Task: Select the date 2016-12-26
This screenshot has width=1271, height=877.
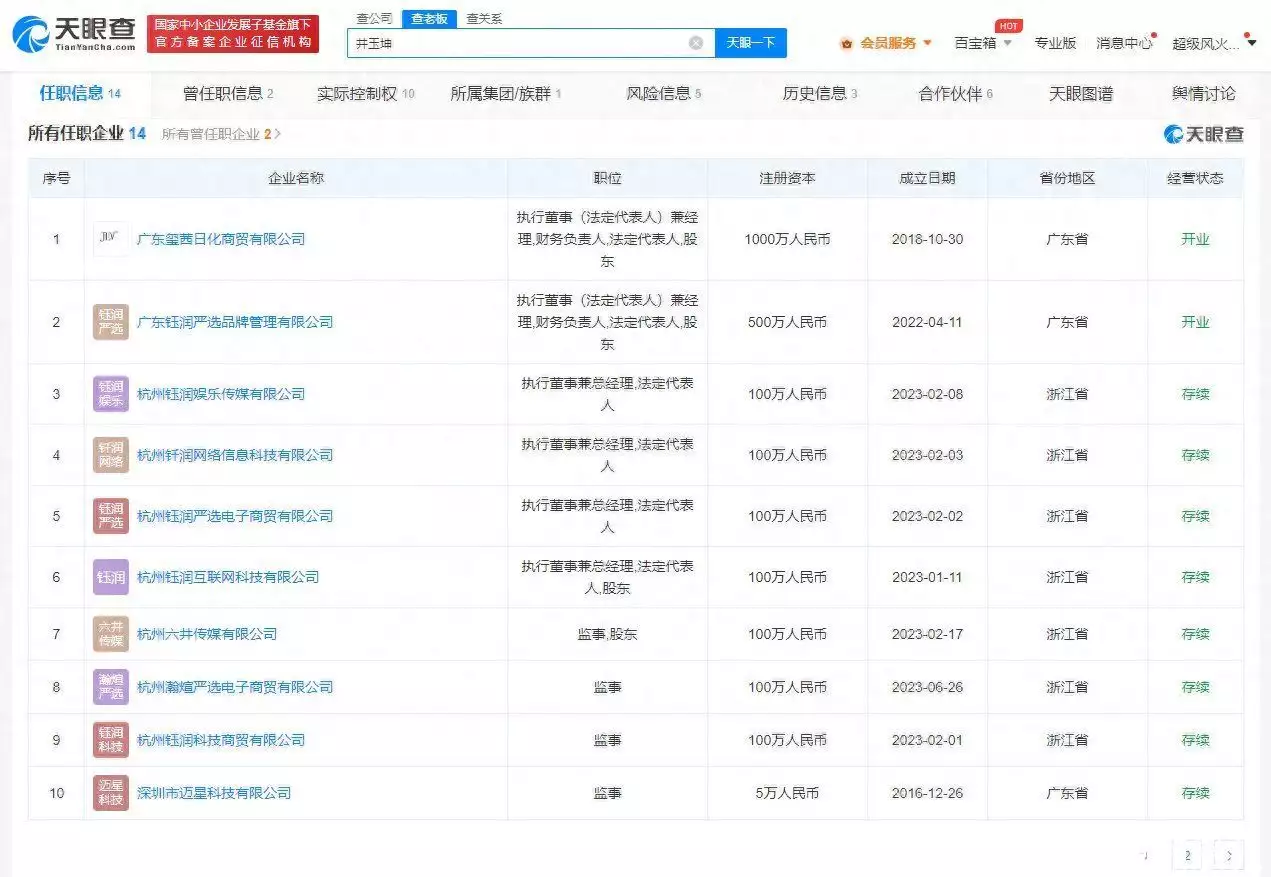Action: pyautogui.click(x=927, y=793)
